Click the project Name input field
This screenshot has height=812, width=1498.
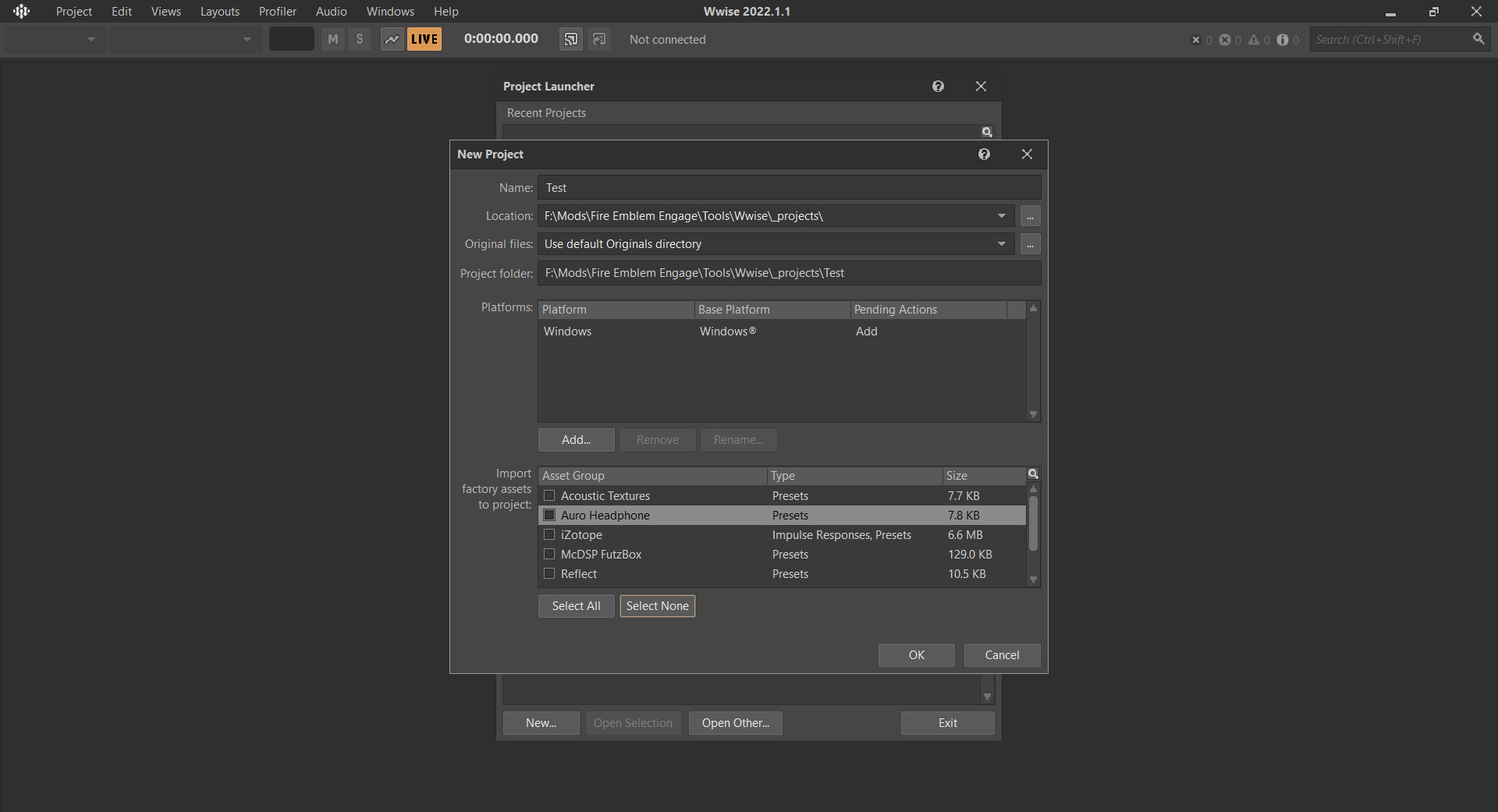788,188
